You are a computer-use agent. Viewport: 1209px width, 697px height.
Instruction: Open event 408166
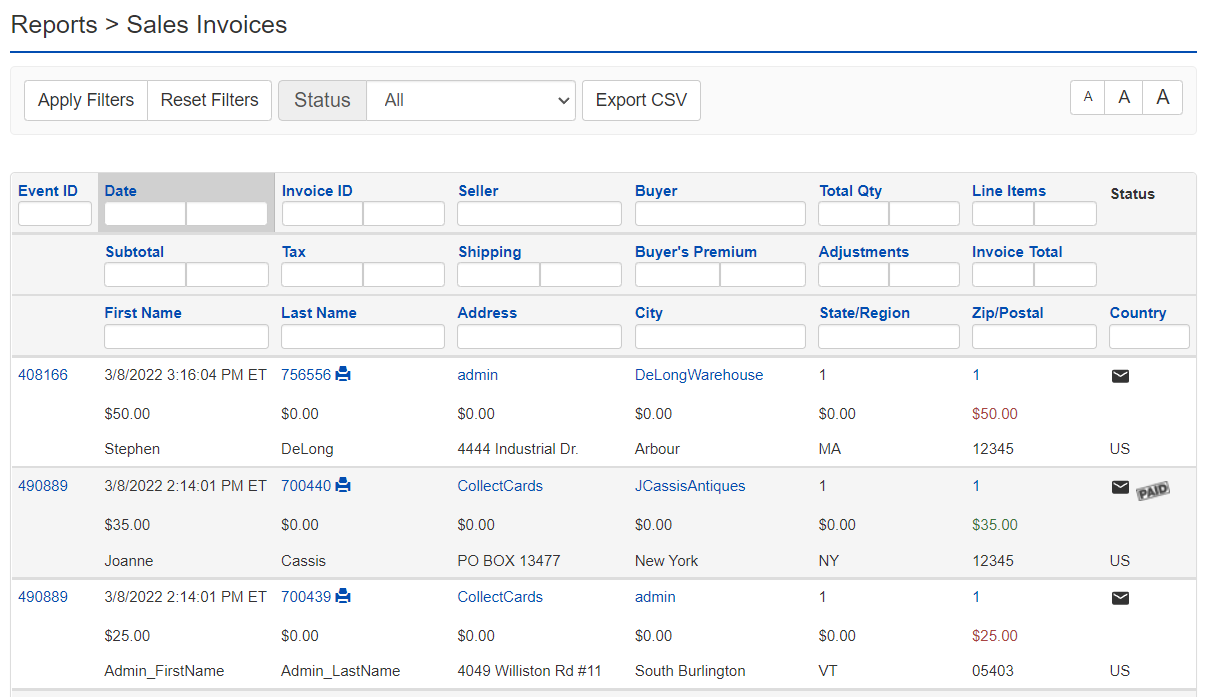point(42,374)
